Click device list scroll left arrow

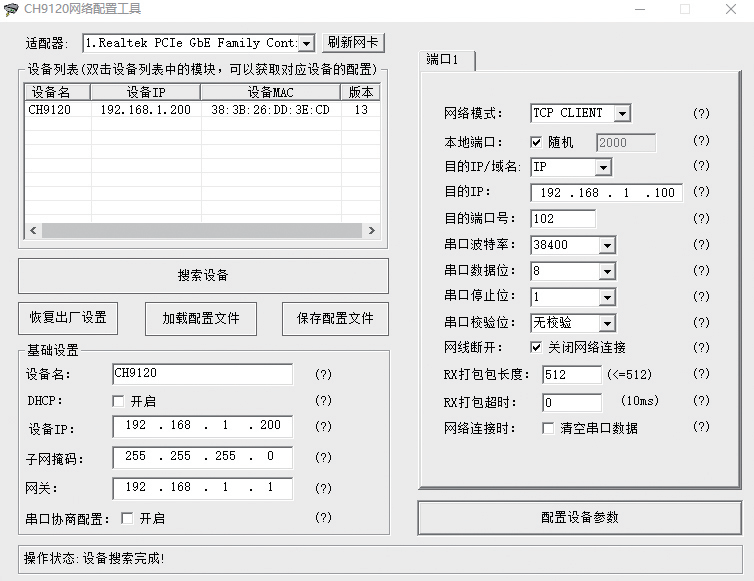pos(33,230)
